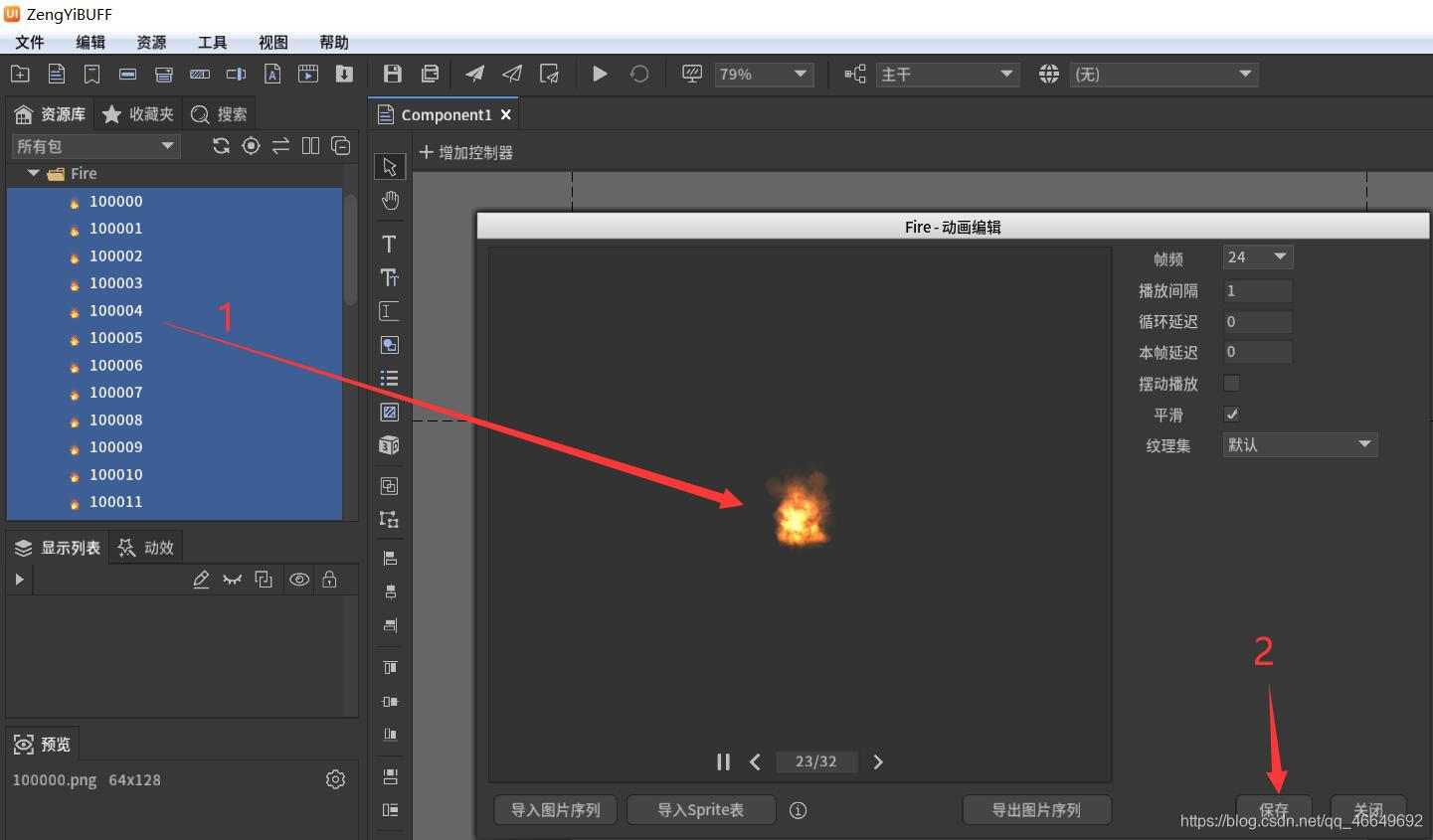
Task: Click the new button icon
Action: pos(127,75)
